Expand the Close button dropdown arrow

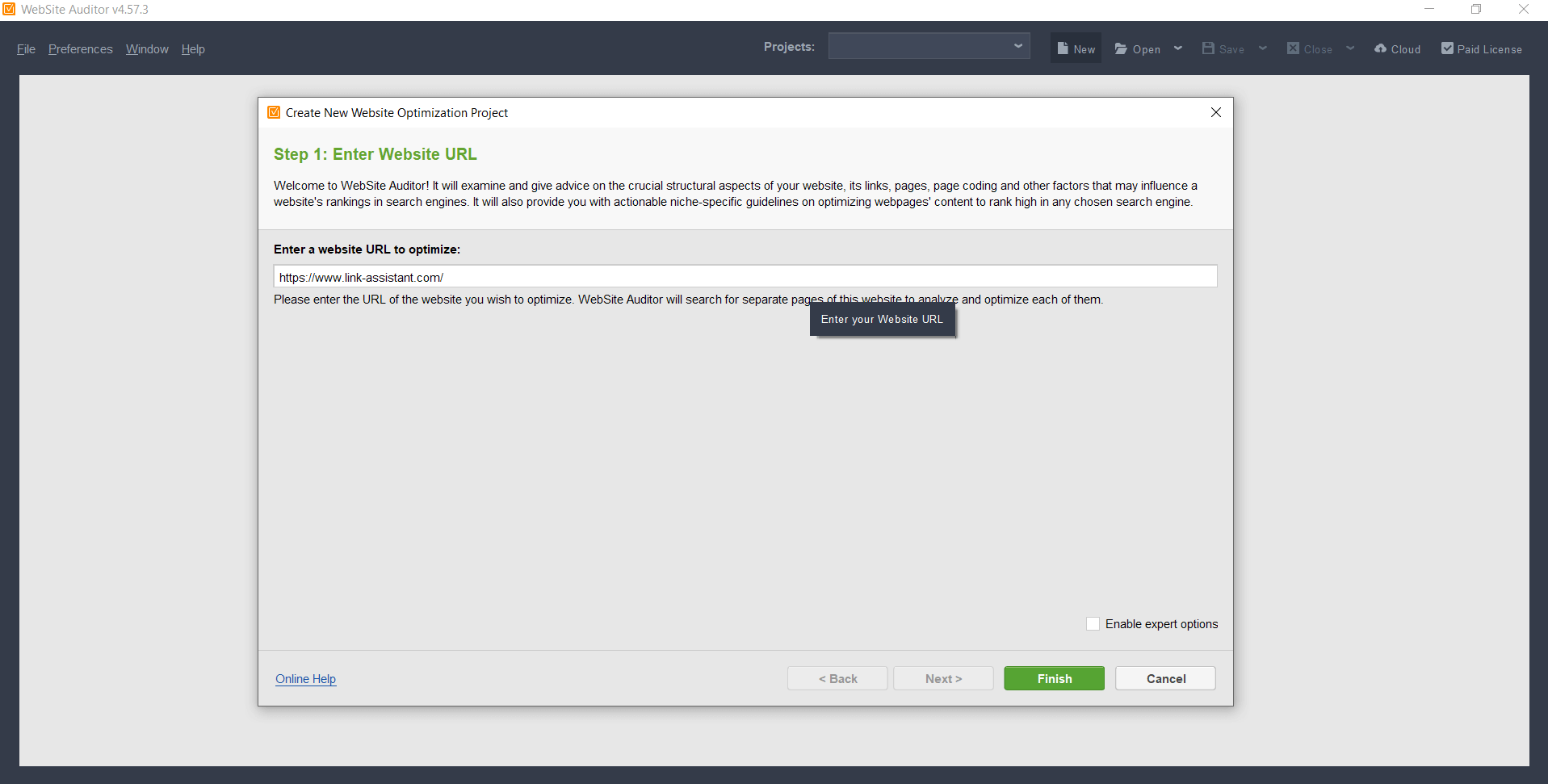pyautogui.click(x=1350, y=48)
